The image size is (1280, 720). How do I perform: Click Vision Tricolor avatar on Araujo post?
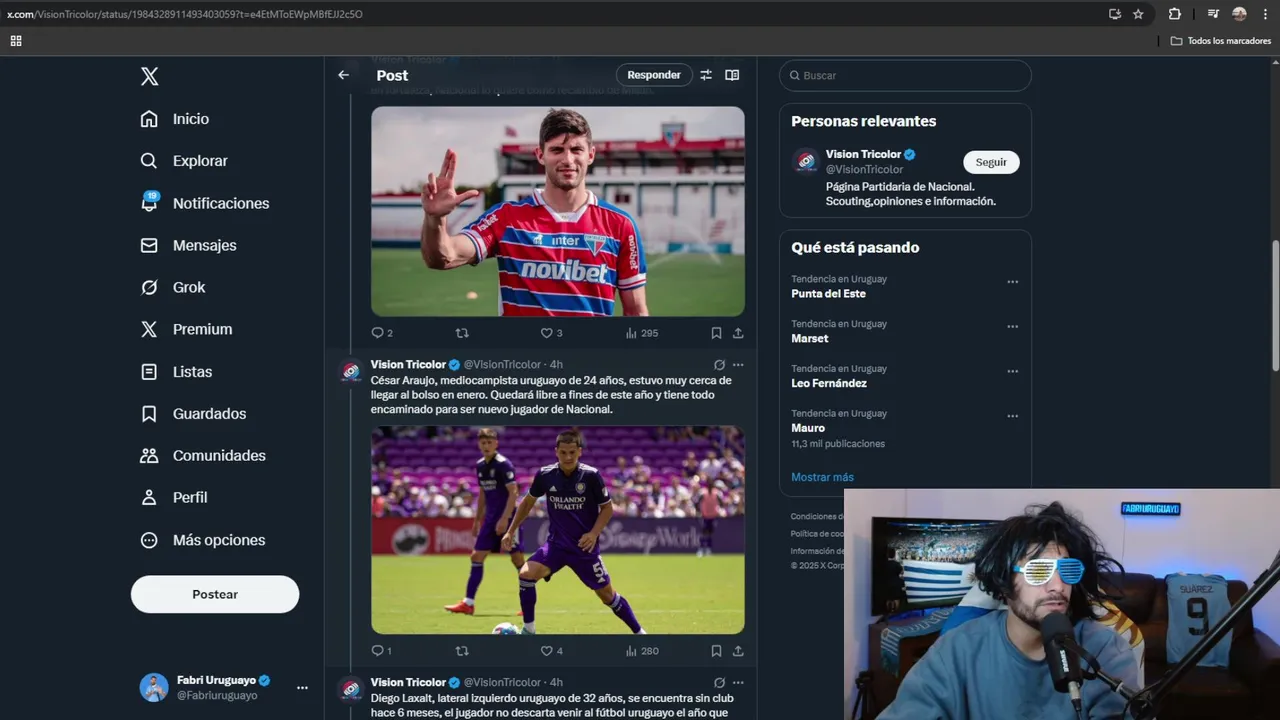click(x=351, y=371)
